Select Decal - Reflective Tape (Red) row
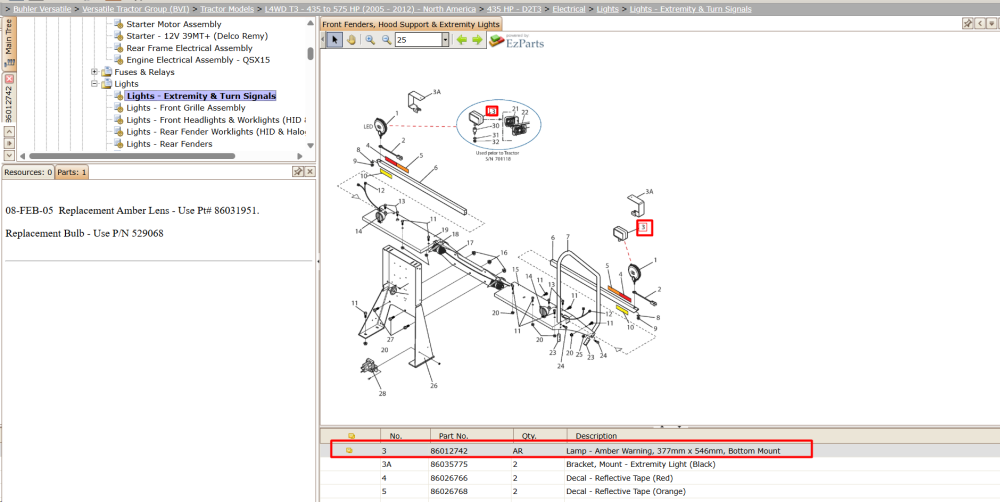The height and width of the screenshot is (502, 1000). [658, 478]
